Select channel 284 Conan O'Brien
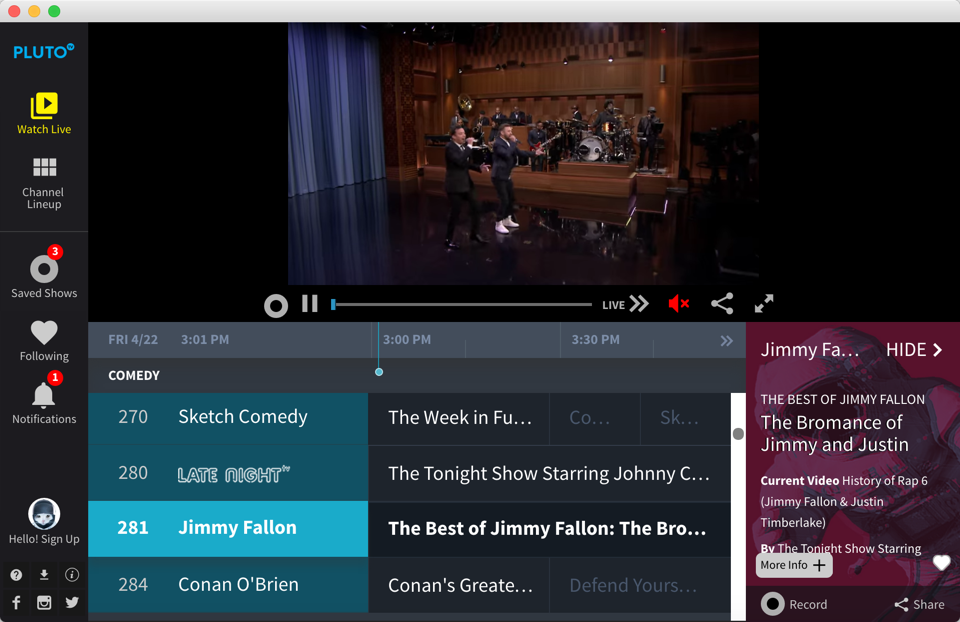960x622 pixels. pyautogui.click(x=228, y=585)
